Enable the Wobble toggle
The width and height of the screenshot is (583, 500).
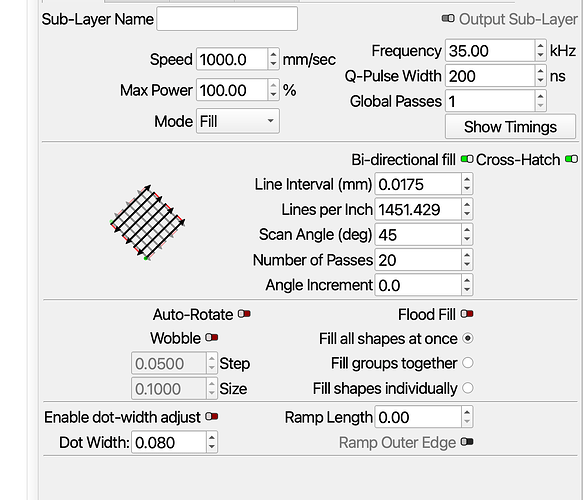pos(212,338)
